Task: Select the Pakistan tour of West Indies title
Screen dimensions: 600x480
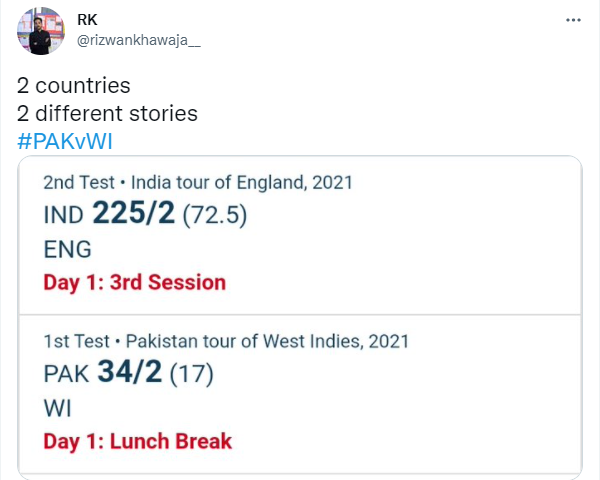Action: click(x=226, y=342)
